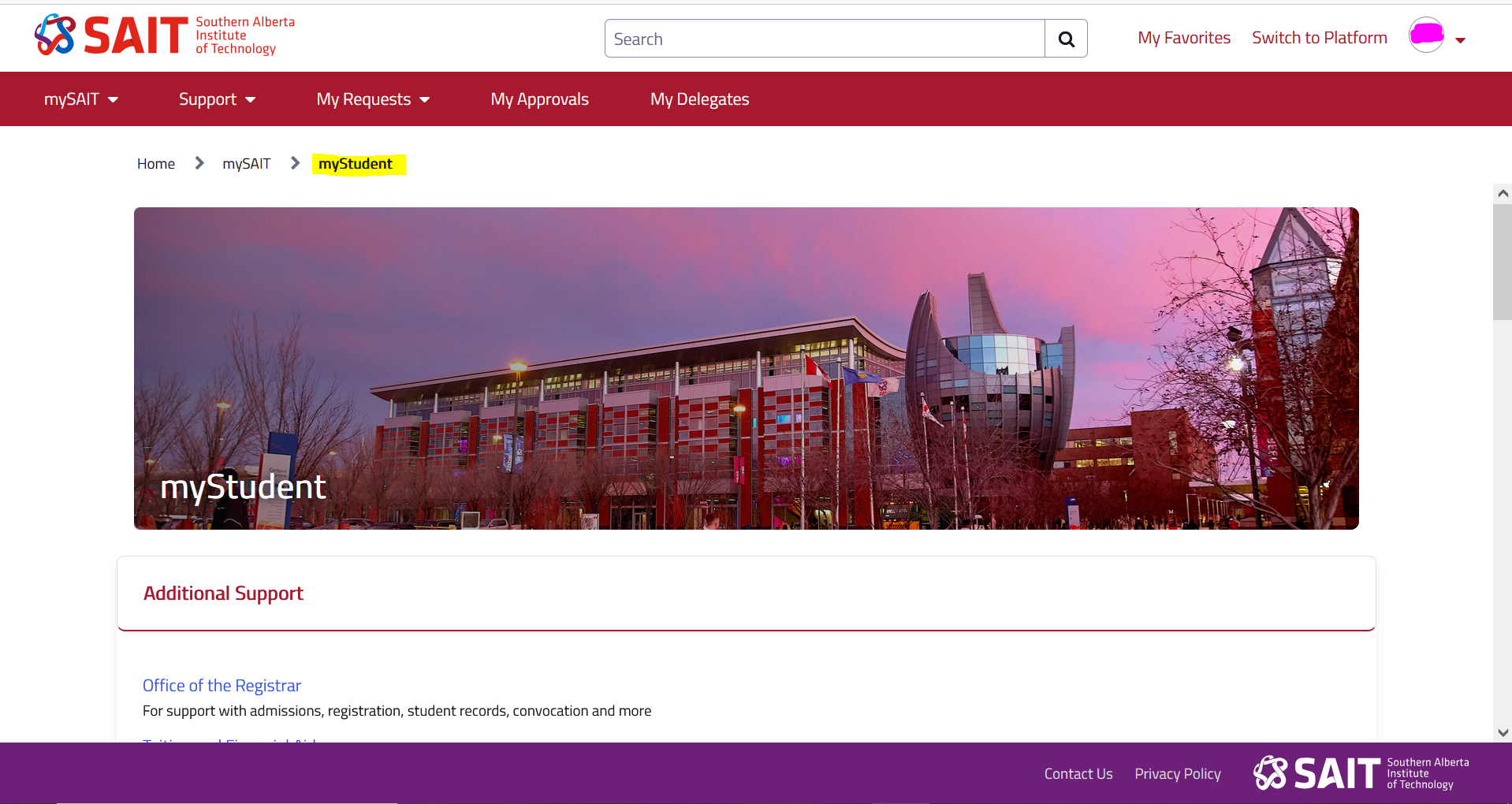Expand the user profile dropdown arrow

1460,40
